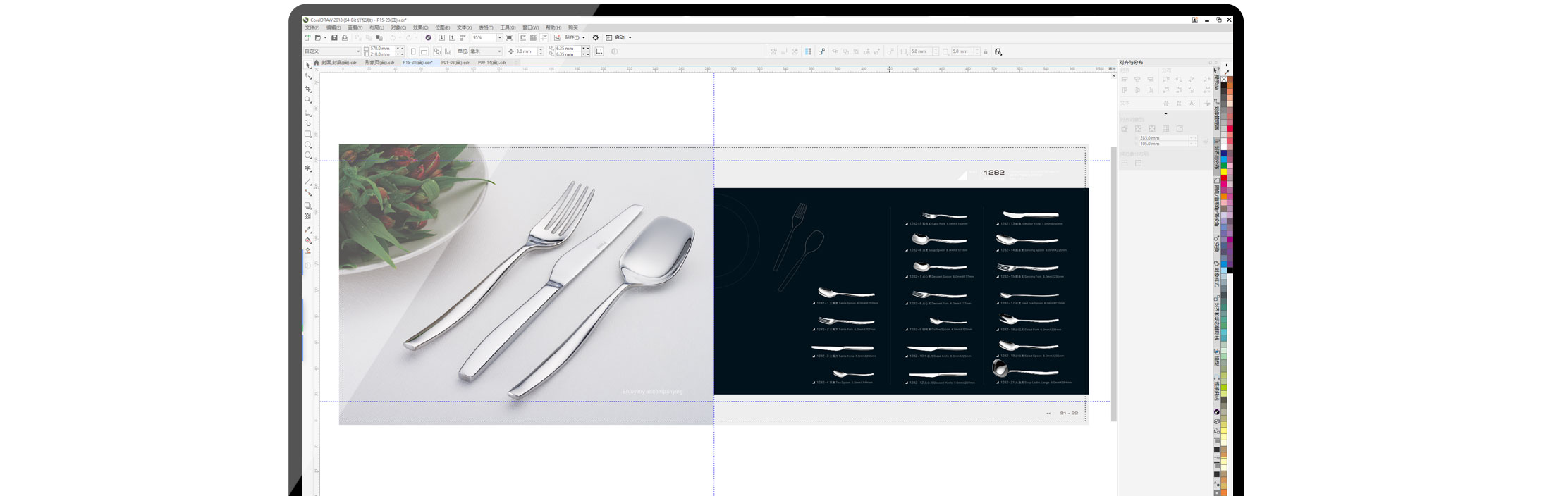Switch to the P01-08(曲).cdr document tab
The image size is (1568, 496).
tap(455, 63)
